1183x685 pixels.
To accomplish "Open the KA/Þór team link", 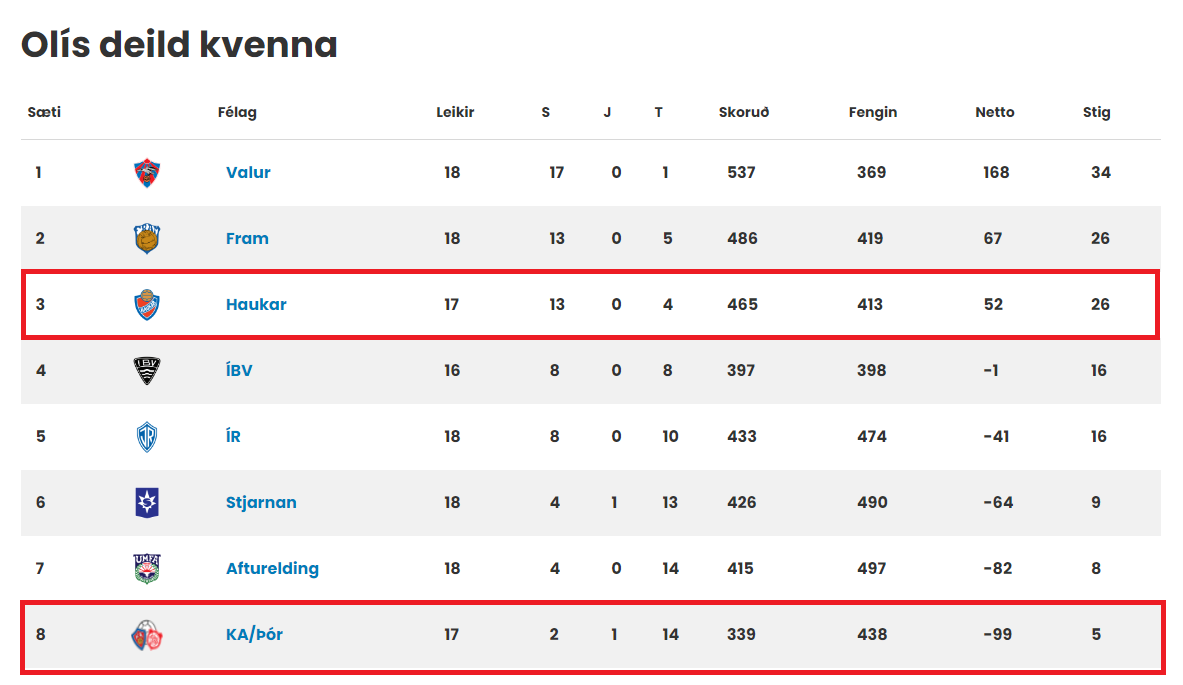I will click(254, 634).
